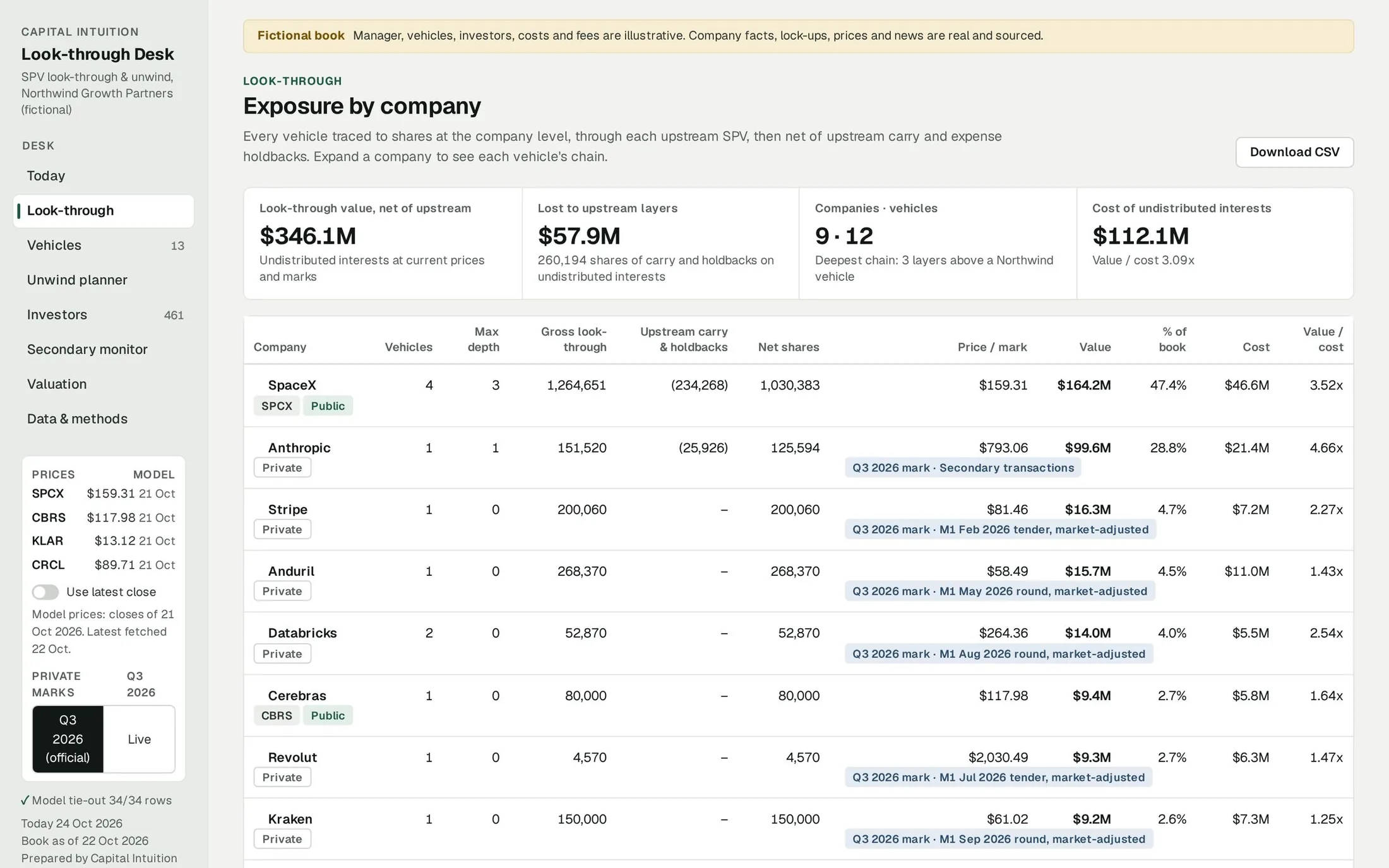Click the $57.9M lost to upstream card

(660, 243)
